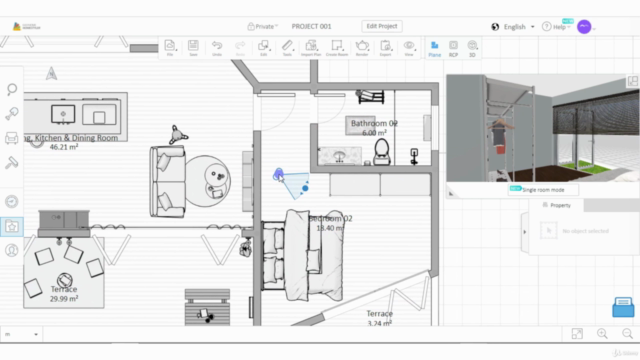640x360 pixels.
Task: Select the camera marker on the plan
Action: click(x=278, y=174)
